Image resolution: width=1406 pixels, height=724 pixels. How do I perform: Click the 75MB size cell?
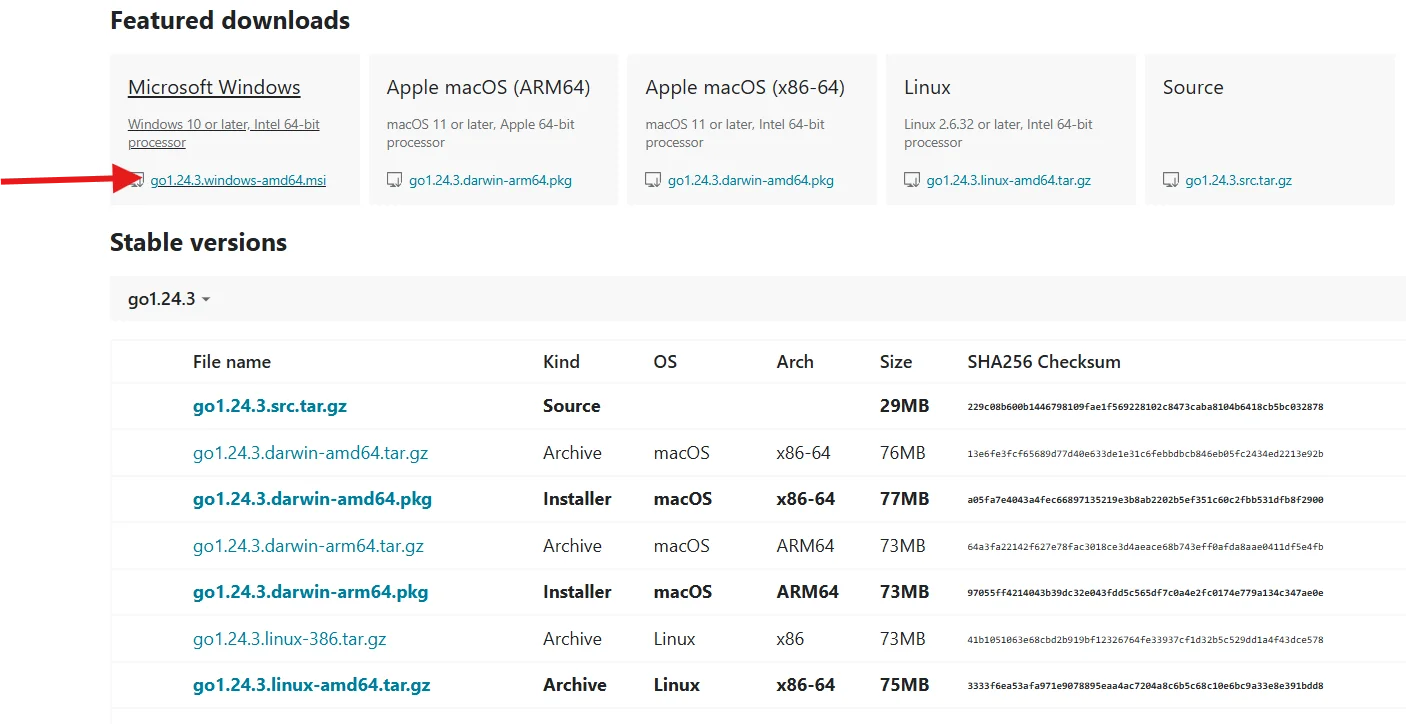tap(904, 685)
